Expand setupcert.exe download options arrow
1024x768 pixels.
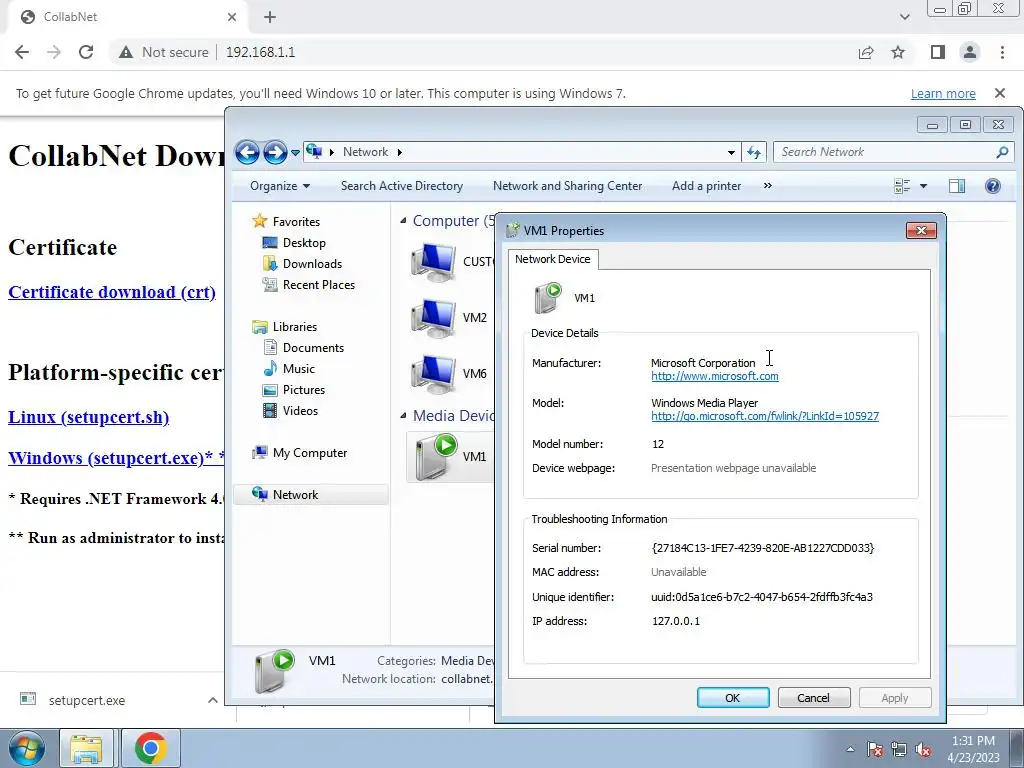[x=212, y=700]
